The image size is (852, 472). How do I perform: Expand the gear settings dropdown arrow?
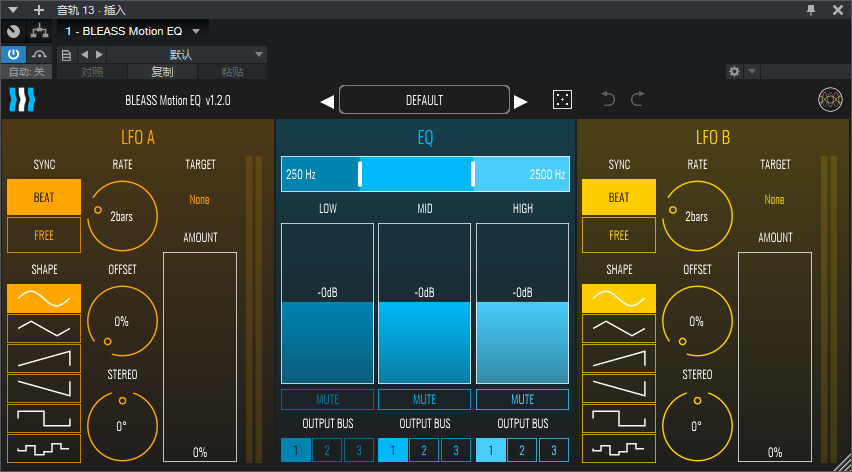[752, 72]
